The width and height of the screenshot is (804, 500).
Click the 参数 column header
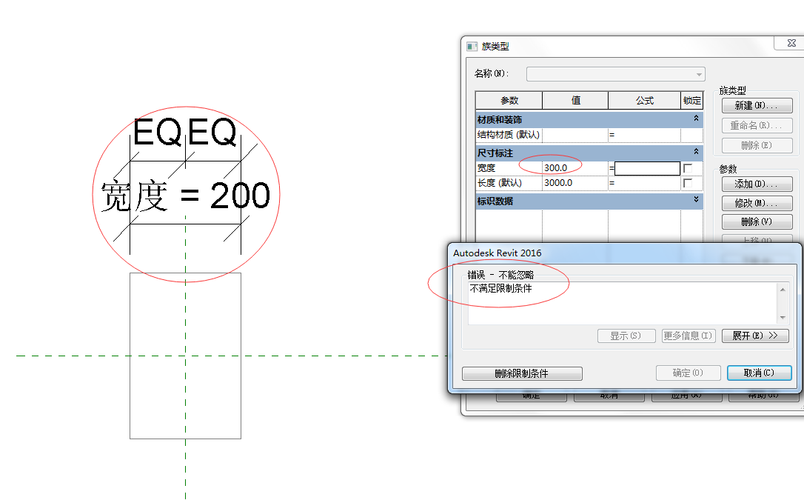pos(509,101)
